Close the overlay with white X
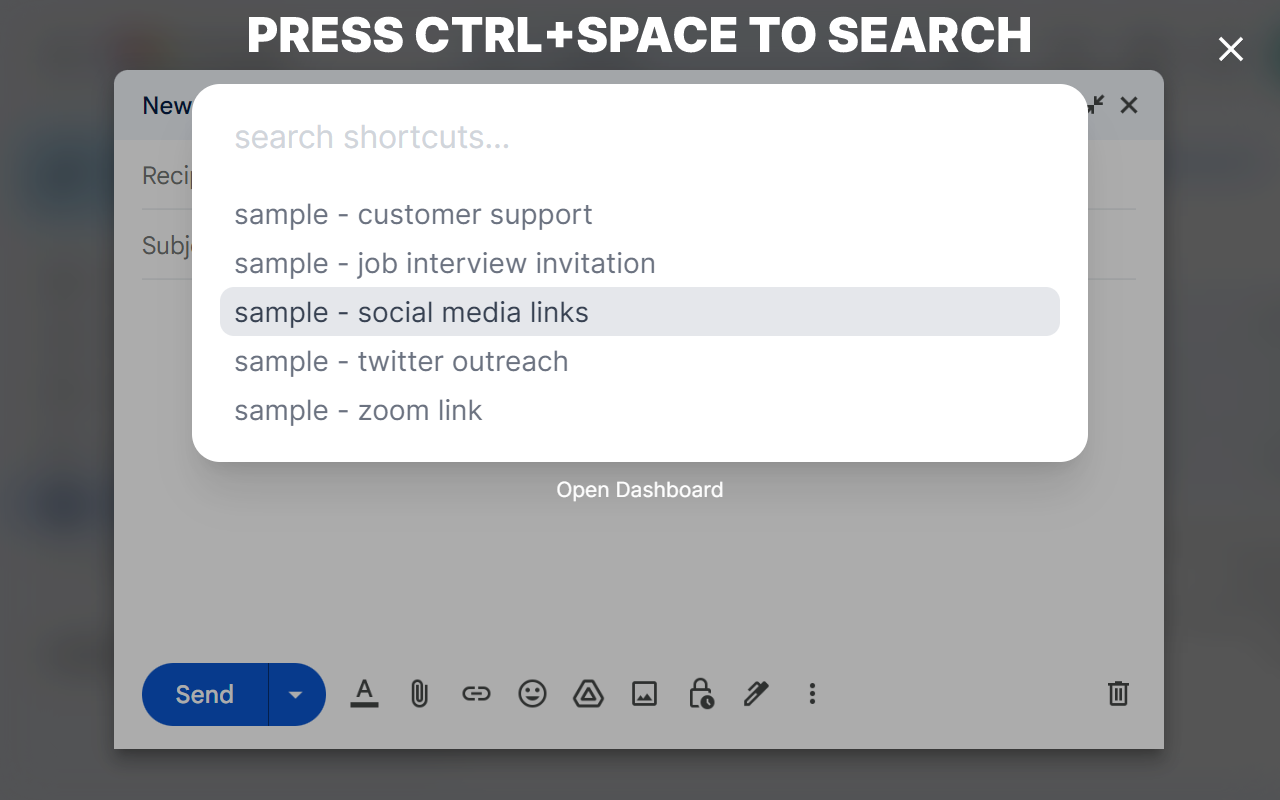The image size is (1280, 800). (1231, 49)
